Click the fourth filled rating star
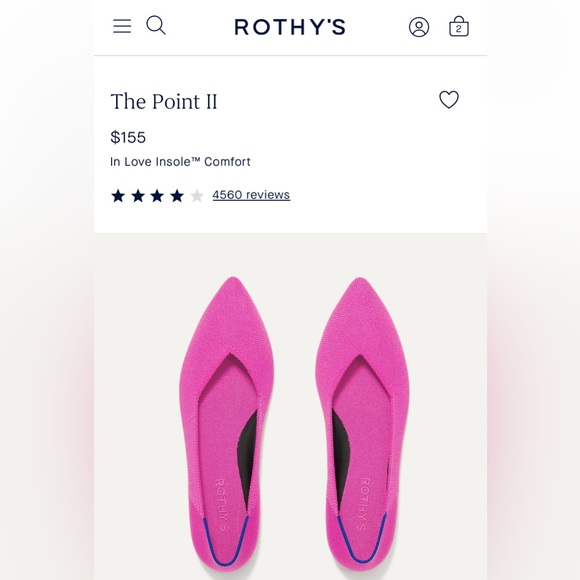580x580 pixels. coord(177,196)
